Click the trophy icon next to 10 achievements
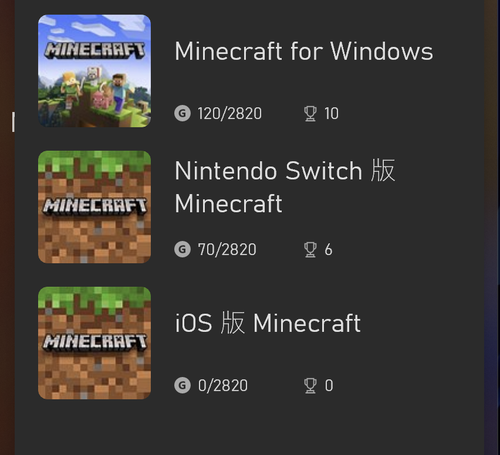The image size is (500, 455). tap(310, 114)
